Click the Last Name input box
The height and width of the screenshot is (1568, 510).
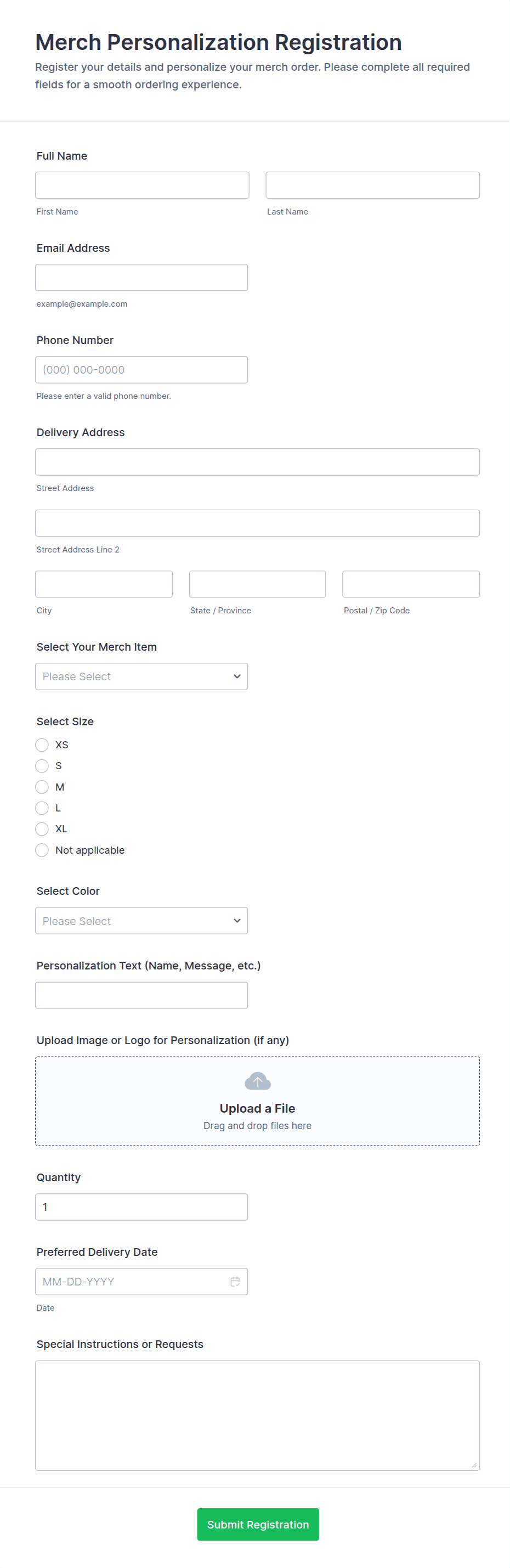click(372, 185)
